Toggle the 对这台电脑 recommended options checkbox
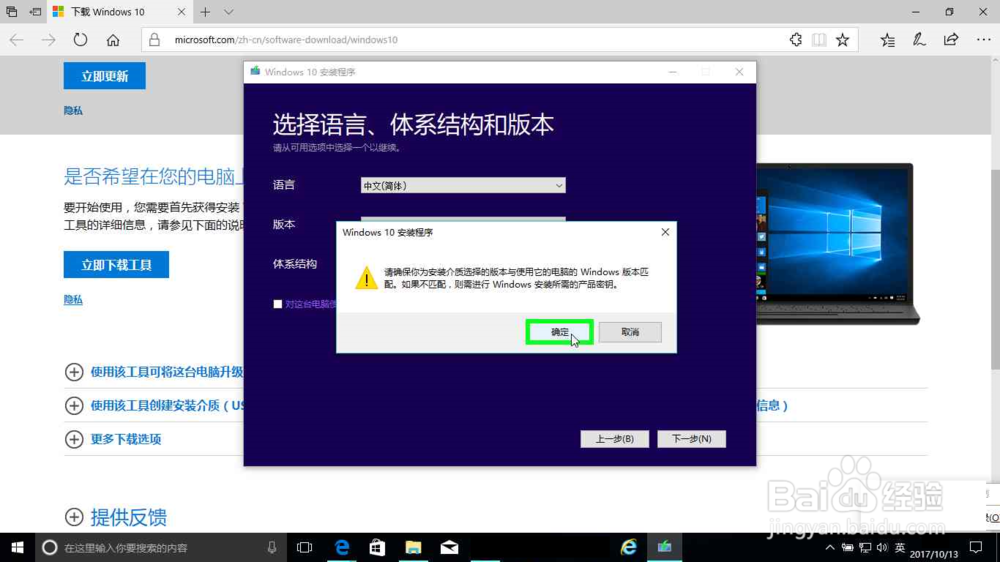The height and width of the screenshot is (562, 1000). click(277, 304)
